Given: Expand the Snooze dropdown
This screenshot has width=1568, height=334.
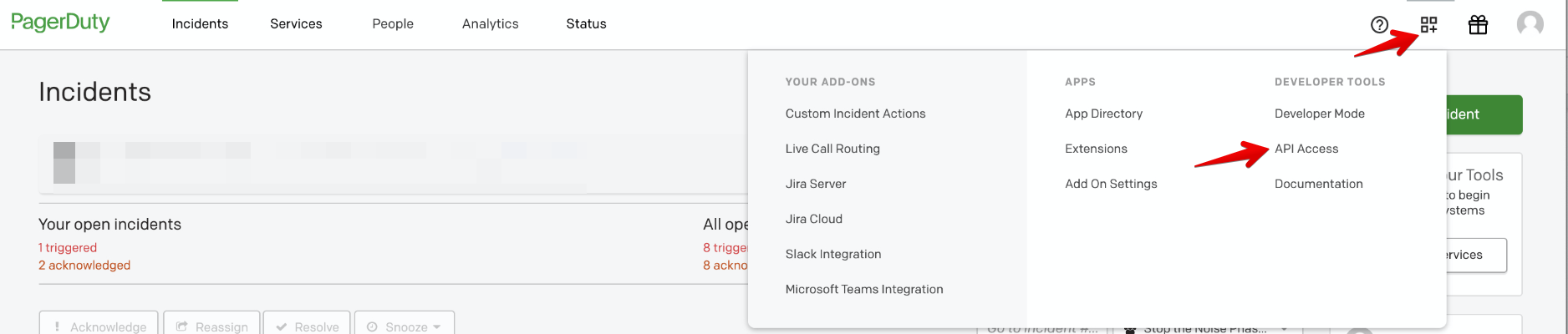Looking at the screenshot, I should tap(405, 326).
